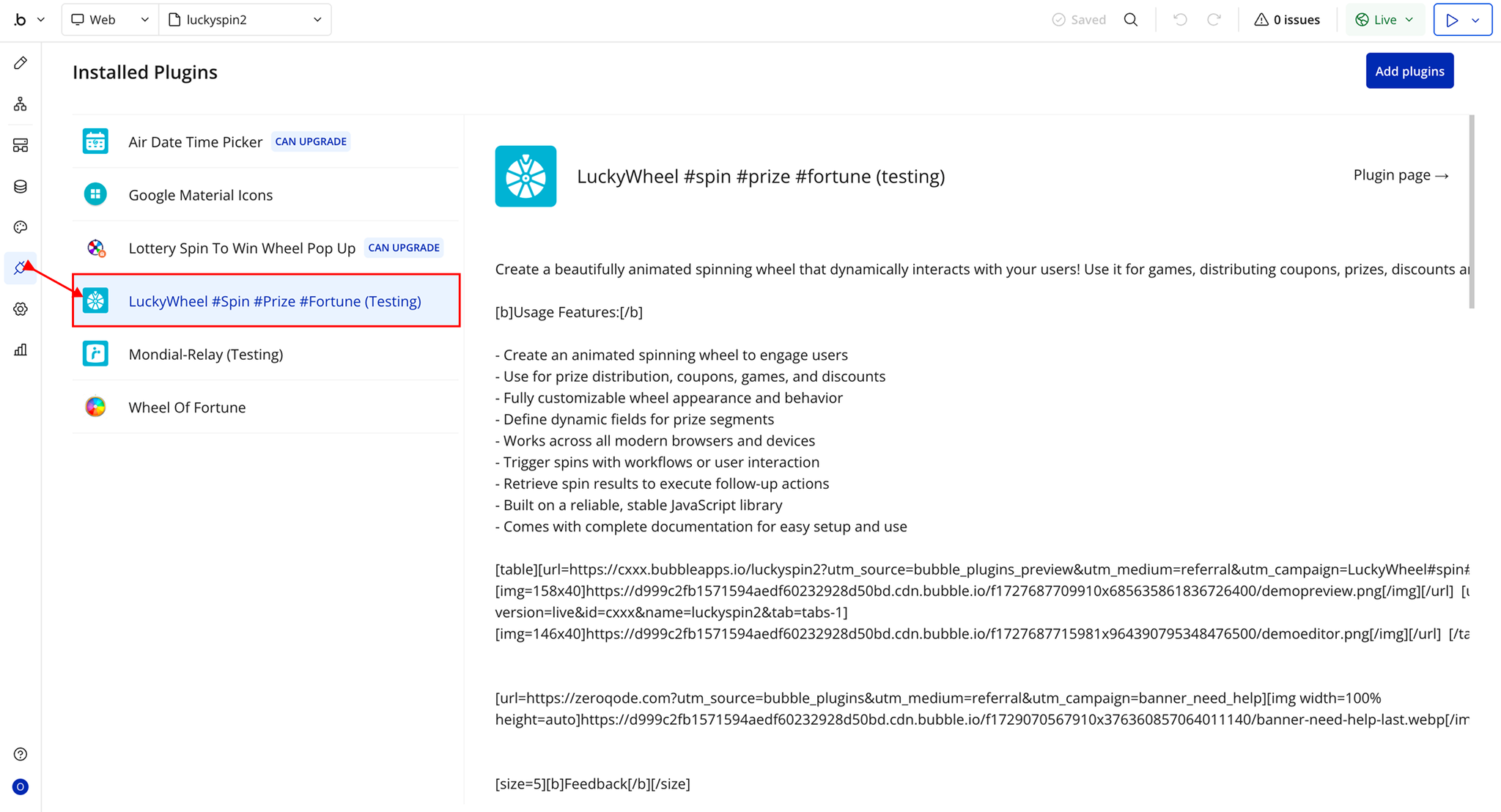The height and width of the screenshot is (812, 1501).
Task: Click the redo arrow icon
Action: coord(1214,20)
